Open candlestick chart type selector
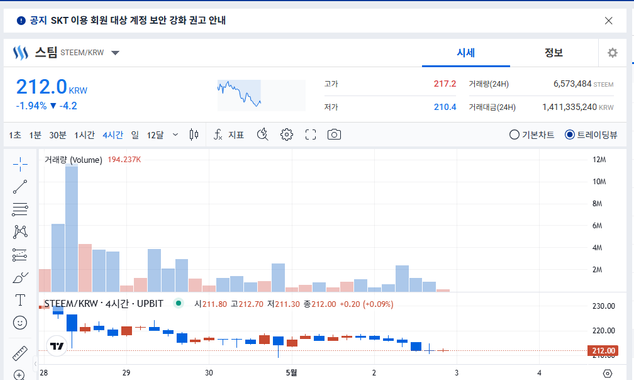Viewport: 634px width, 380px height. click(194, 135)
